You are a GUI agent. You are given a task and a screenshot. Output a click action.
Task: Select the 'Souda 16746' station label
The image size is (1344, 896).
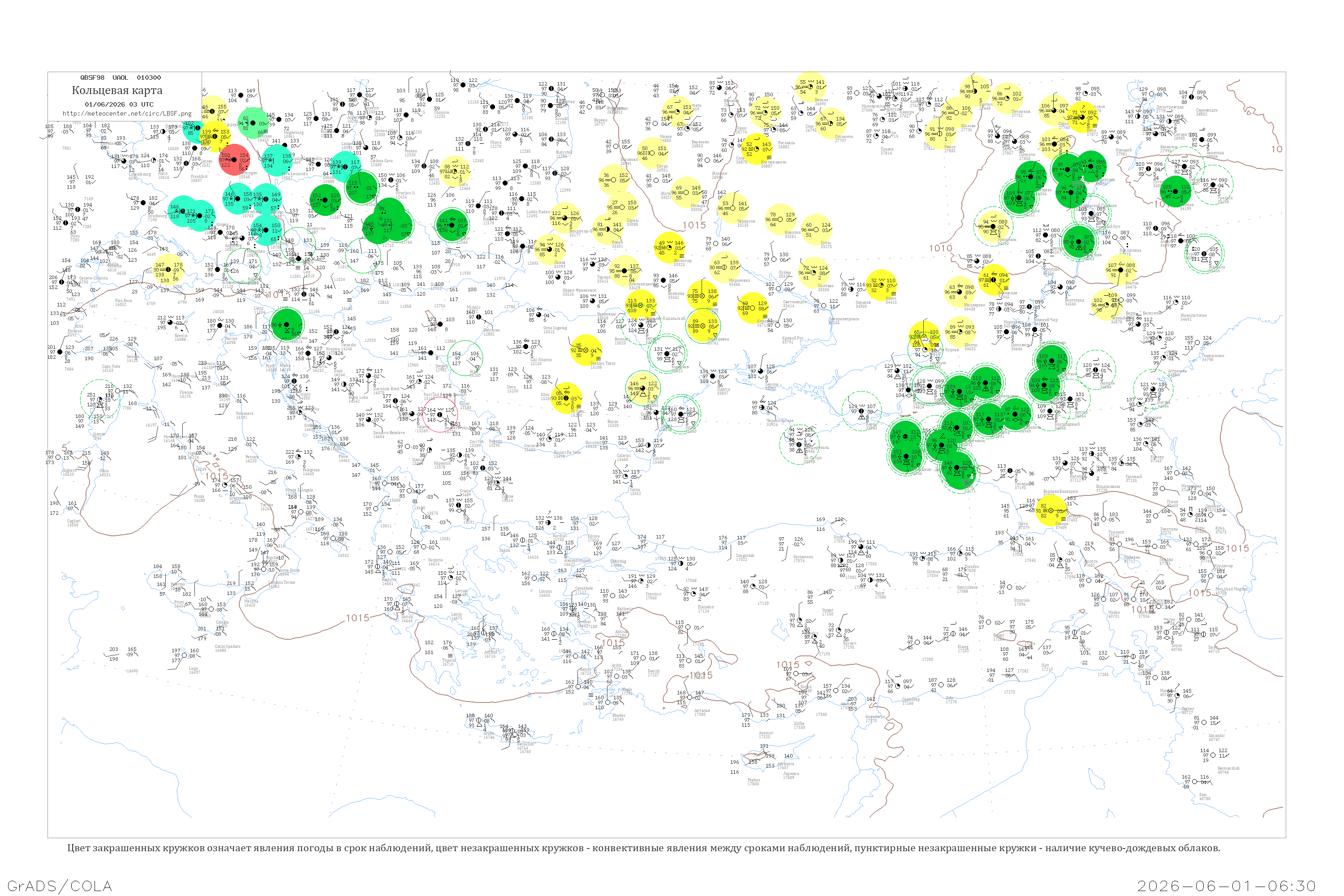489,736
